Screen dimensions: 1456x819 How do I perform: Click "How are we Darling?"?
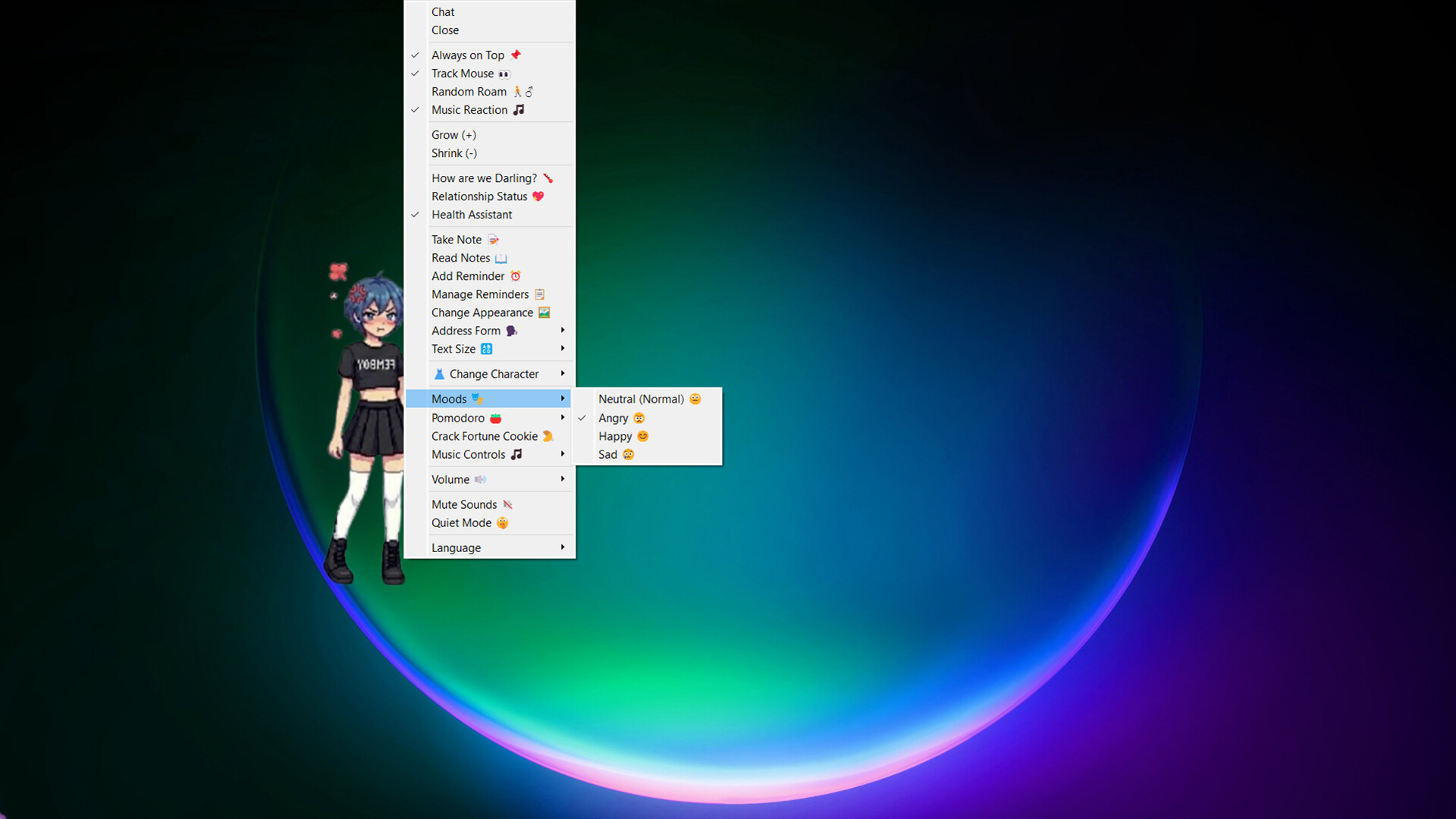(485, 177)
